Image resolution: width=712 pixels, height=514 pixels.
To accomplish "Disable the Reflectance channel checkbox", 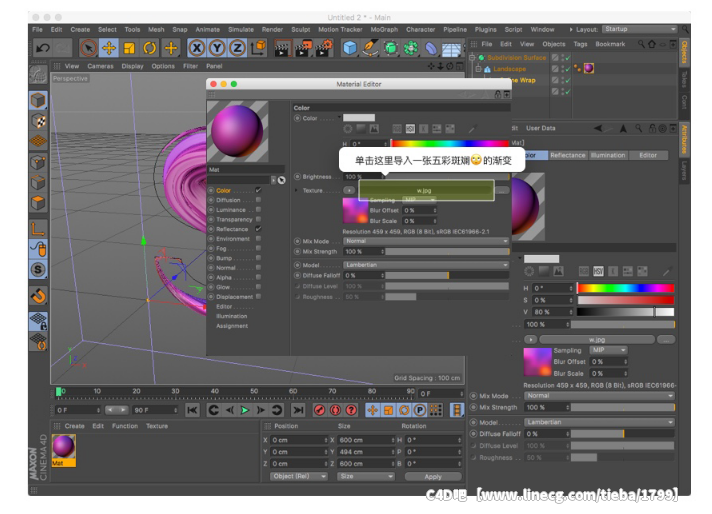I will pos(258,229).
